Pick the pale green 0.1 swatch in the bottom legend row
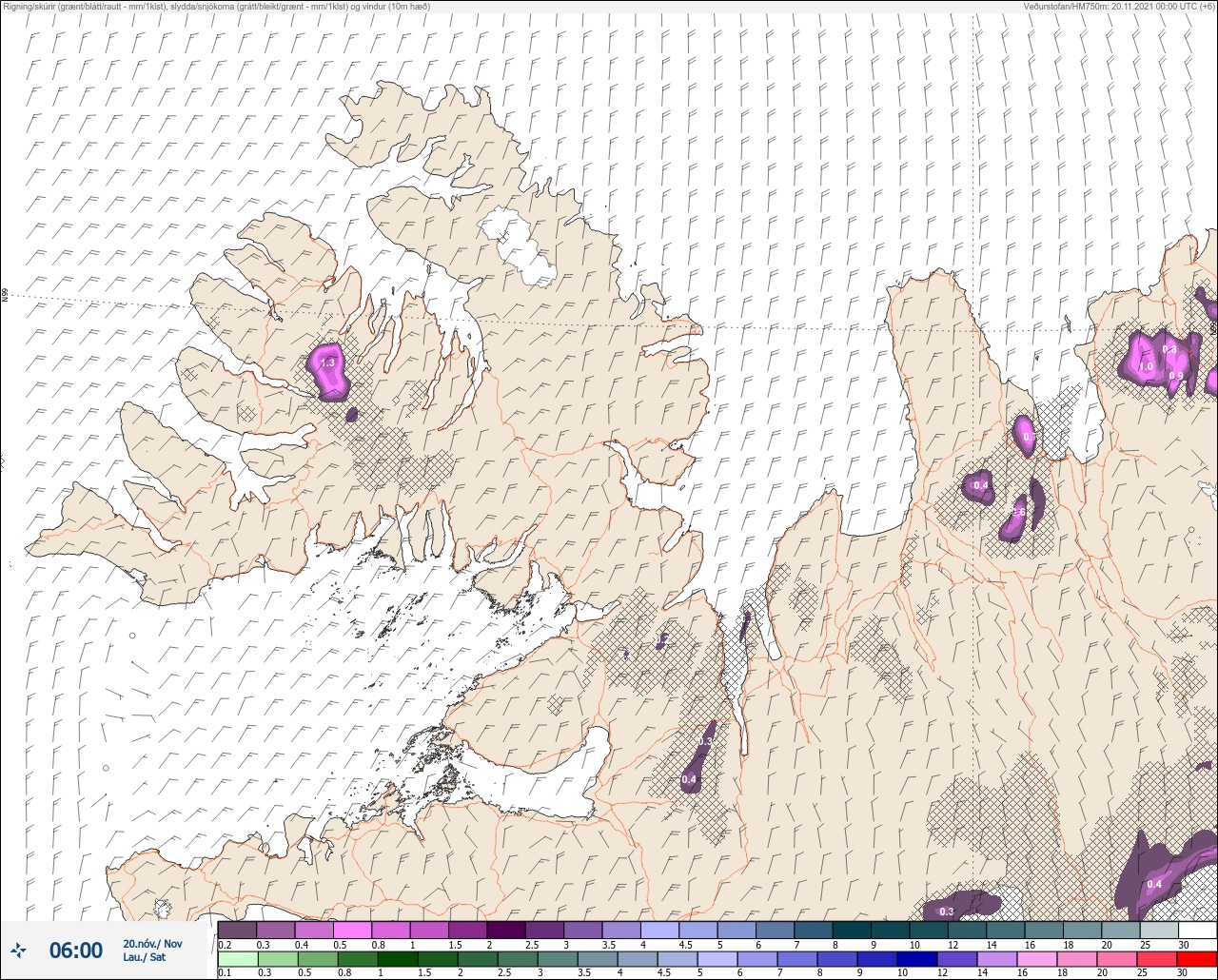Viewport: 1218px width, 980px height. [237, 958]
